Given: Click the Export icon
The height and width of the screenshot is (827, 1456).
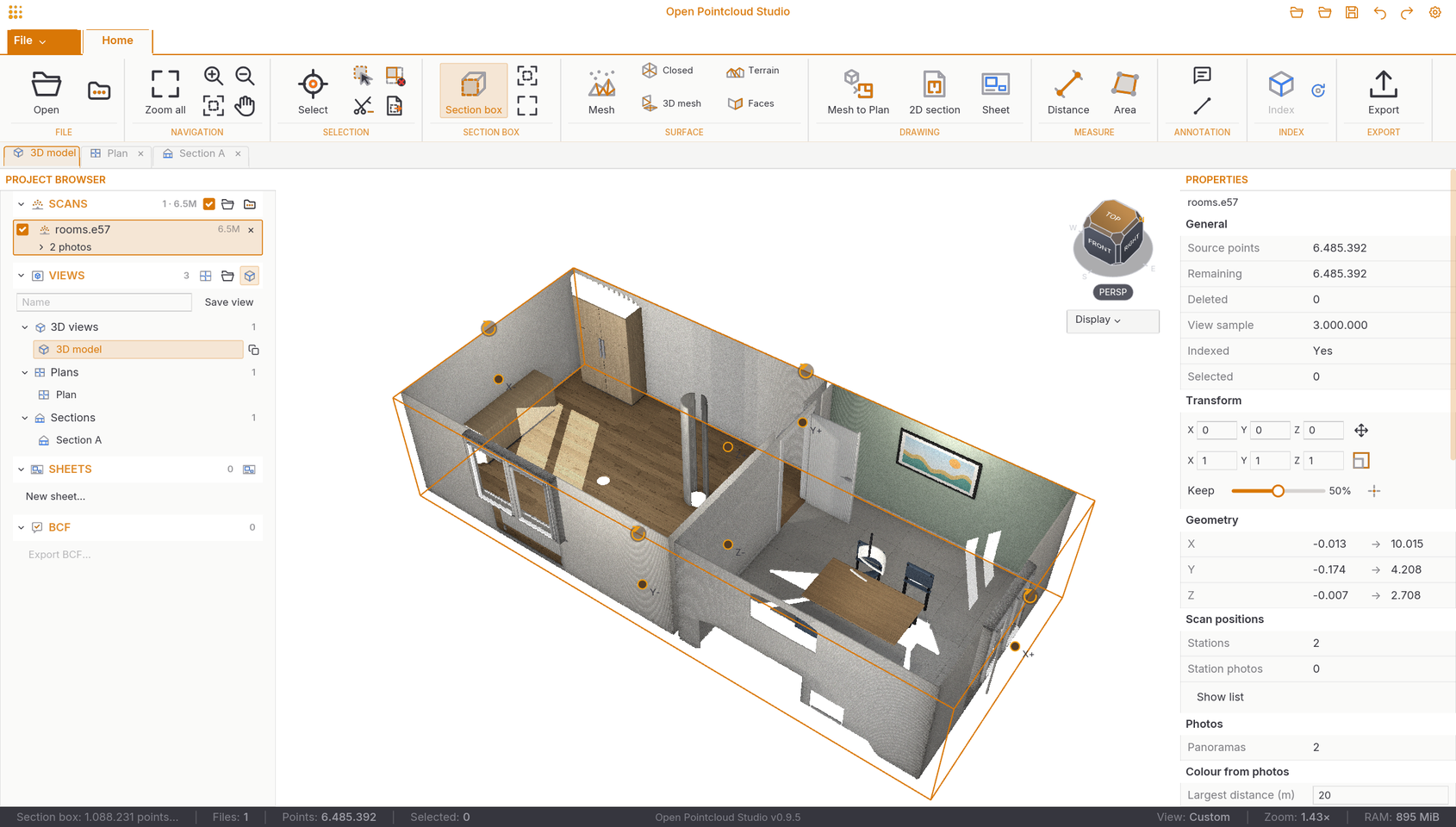Looking at the screenshot, I should pyautogui.click(x=1384, y=84).
